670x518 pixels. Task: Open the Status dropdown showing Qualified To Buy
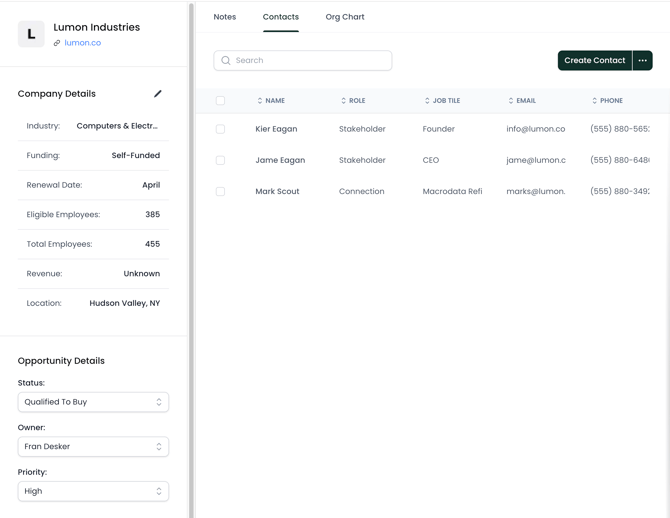coord(93,402)
